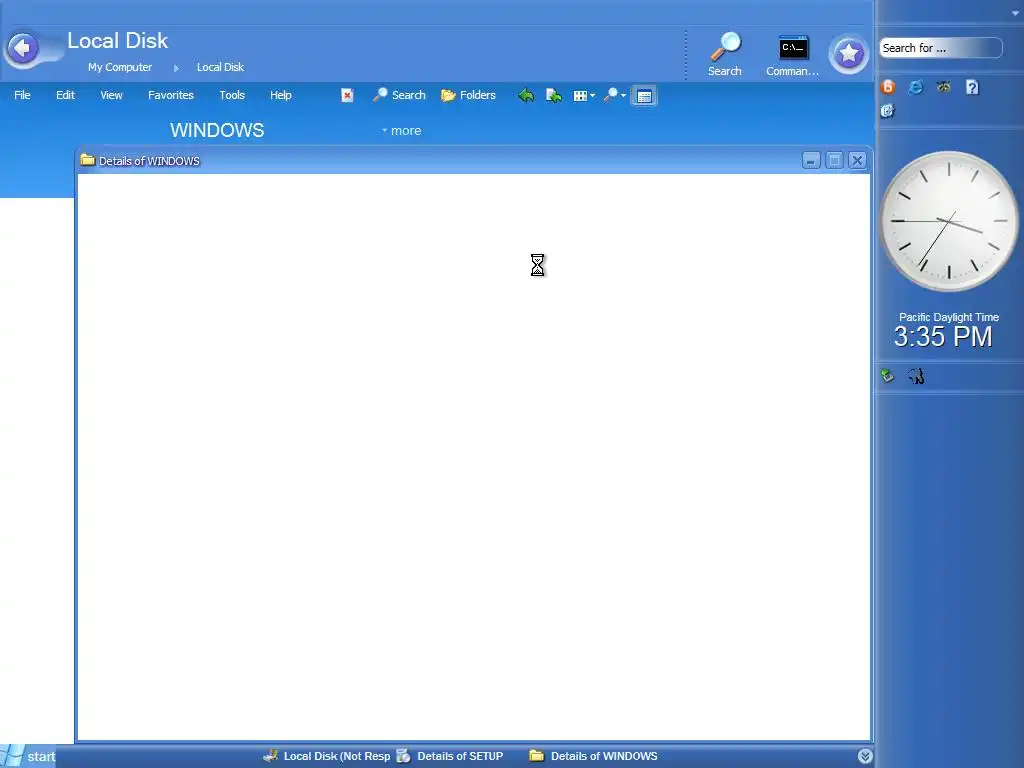Toggle the Folders pane button

click(x=468, y=95)
